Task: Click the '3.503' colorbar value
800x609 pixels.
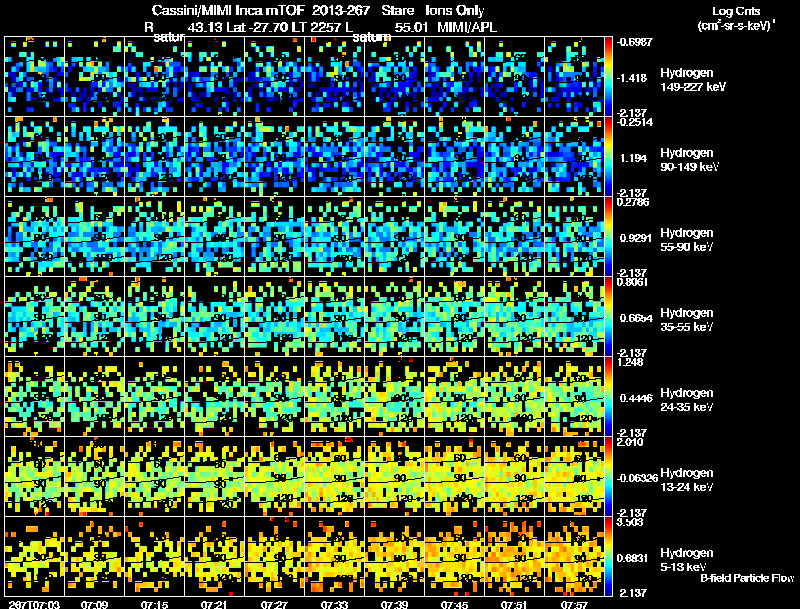Action: (630, 522)
